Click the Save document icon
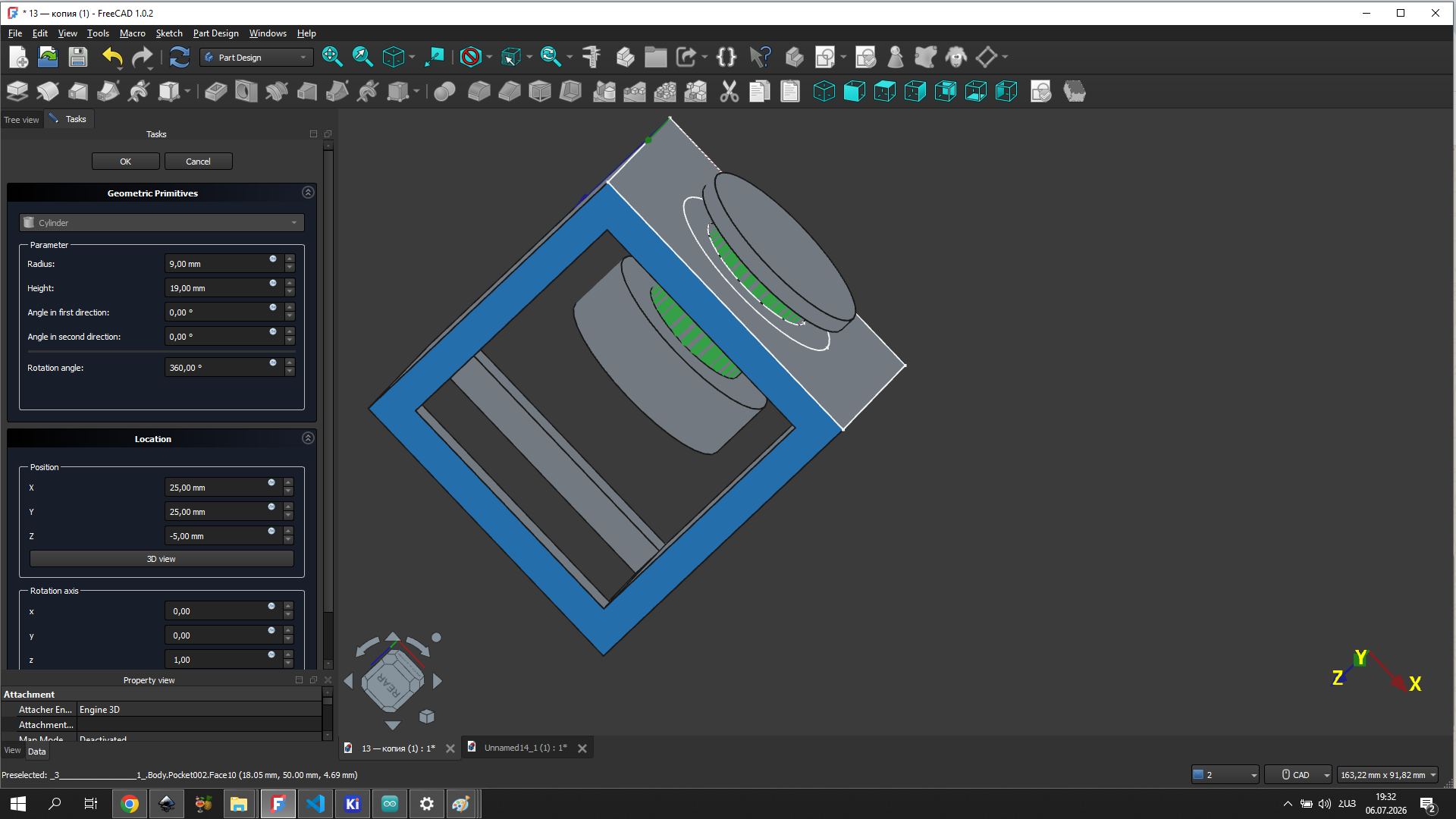Viewport: 1456px width, 819px height. point(78,57)
